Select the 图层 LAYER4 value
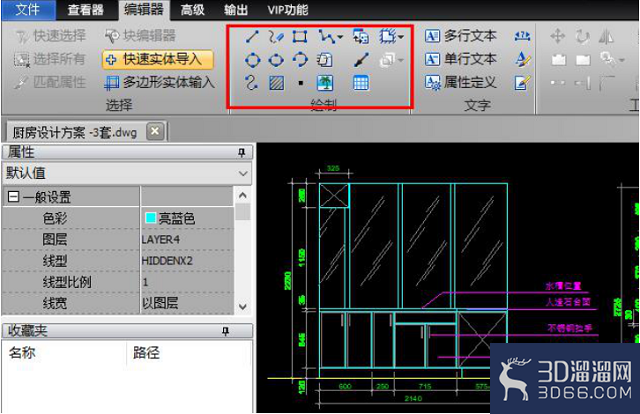The width and height of the screenshot is (640, 414). pos(160,240)
